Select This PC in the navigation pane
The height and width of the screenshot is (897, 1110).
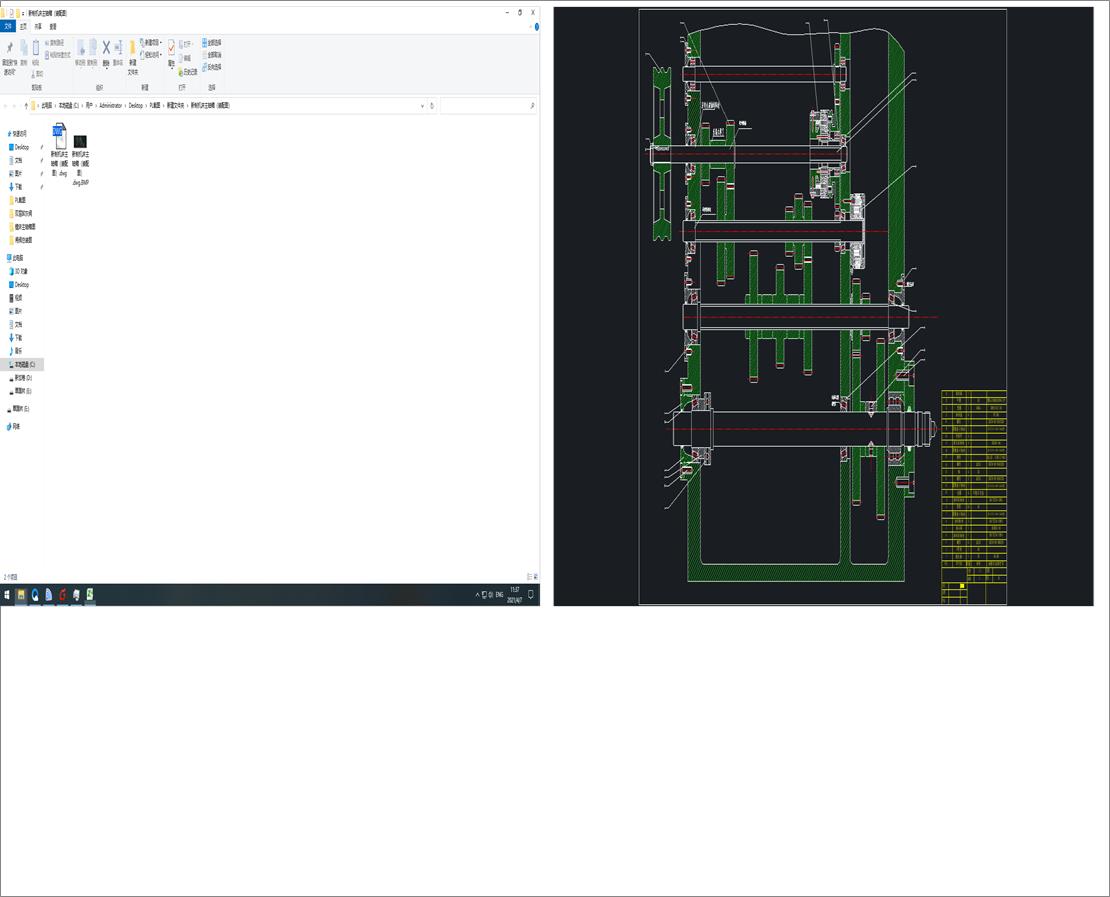click(16, 258)
